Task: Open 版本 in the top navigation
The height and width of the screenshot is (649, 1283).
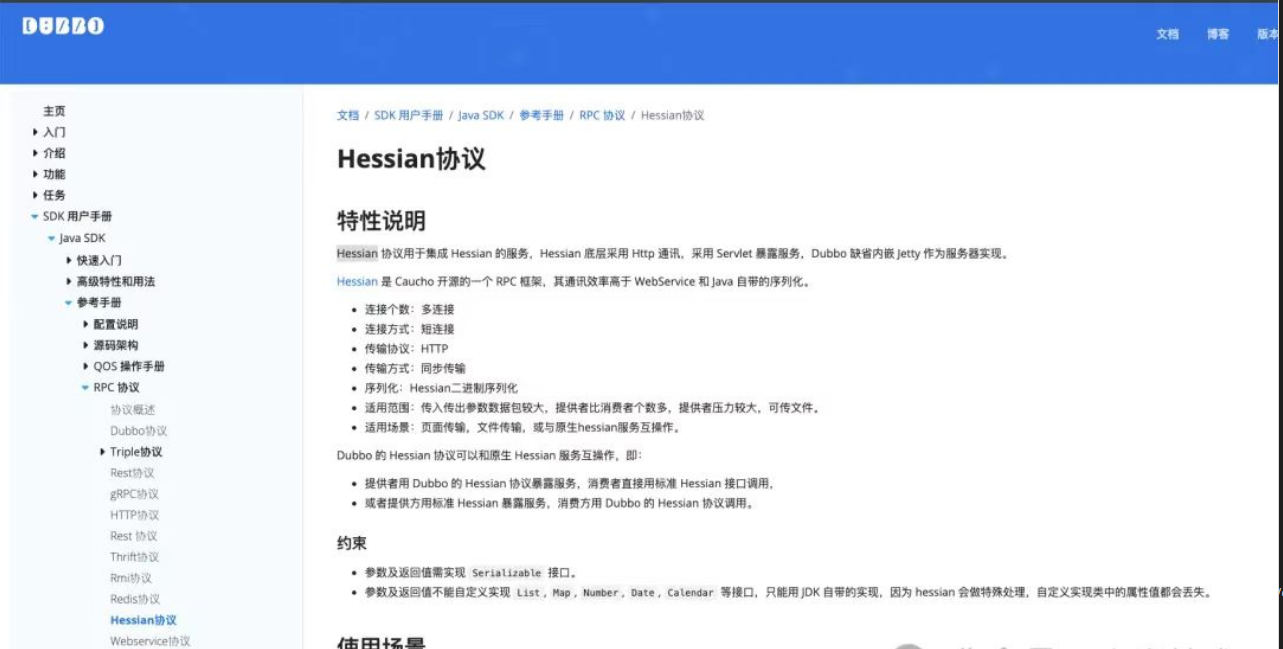Action: [1267, 34]
